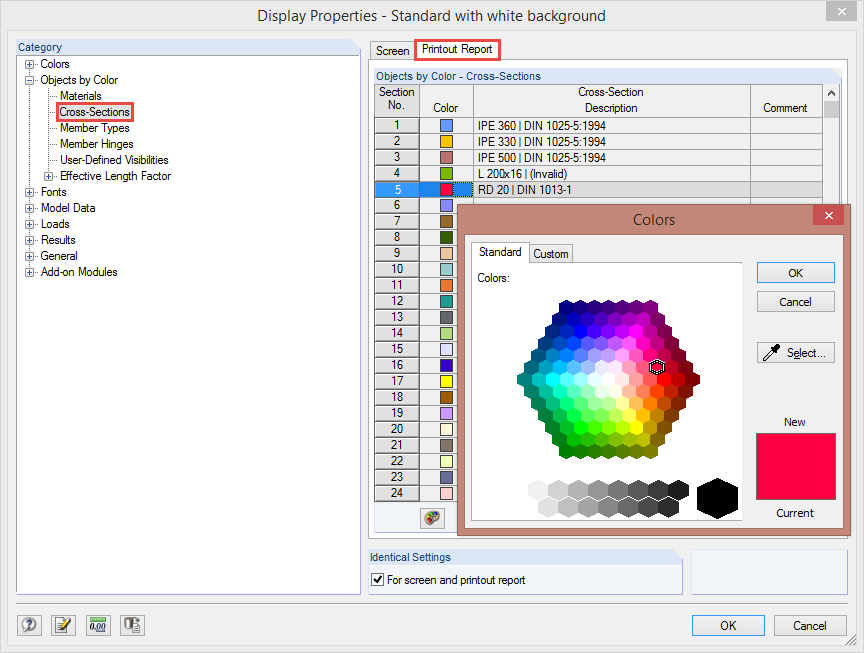Click the fourth icon in bottom toolbar

(132, 625)
